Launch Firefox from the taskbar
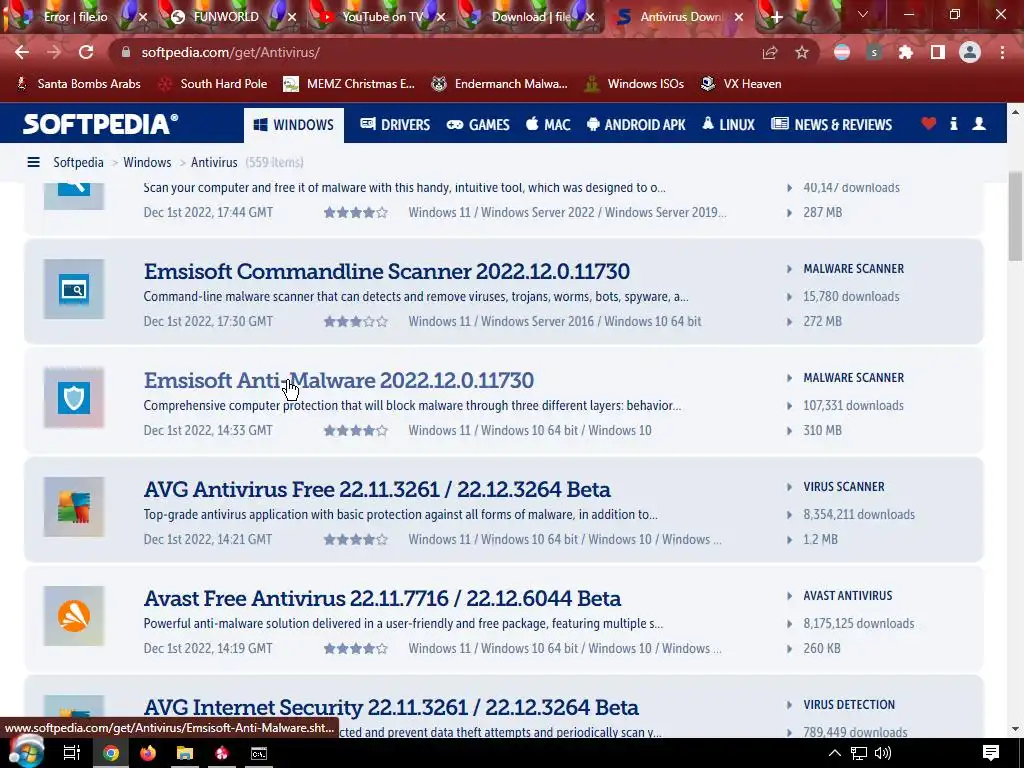1024x768 pixels. click(148, 753)
